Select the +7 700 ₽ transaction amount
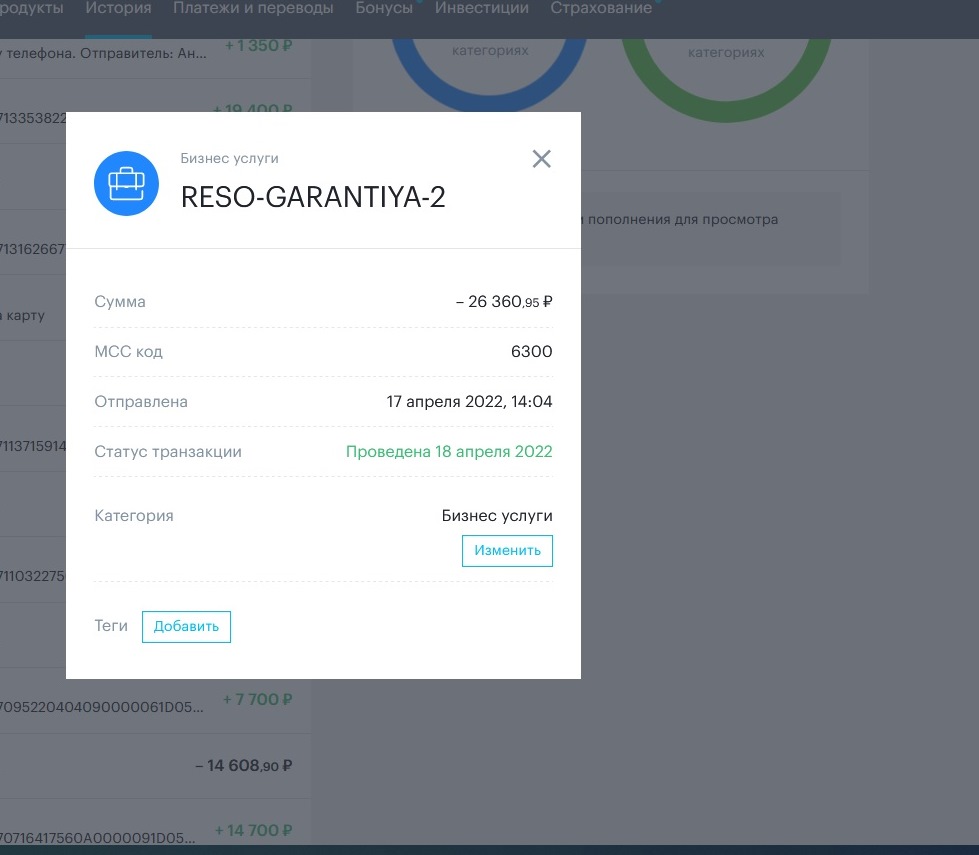This screenshot has height=855, width=979. tap(257, 699)
